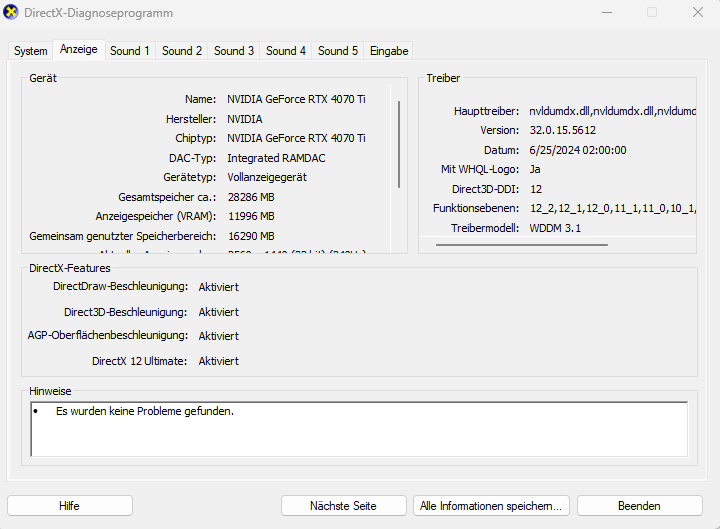720x529 pixels.
Task: Click the Gemeinsam genutzter Speicherbereich label
Action: 123,236
